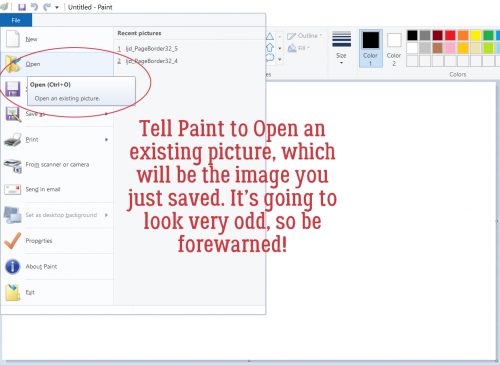This screenshot has height=365, width=500.
Task: Expand the shapes gallery more arrow
Action: (280, 60)
